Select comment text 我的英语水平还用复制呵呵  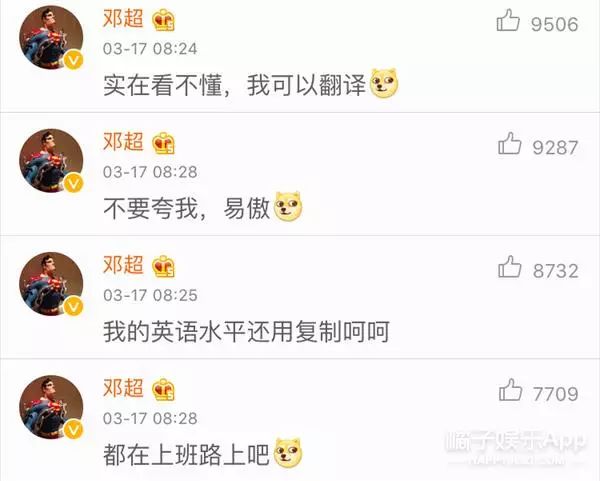point(246,331)
